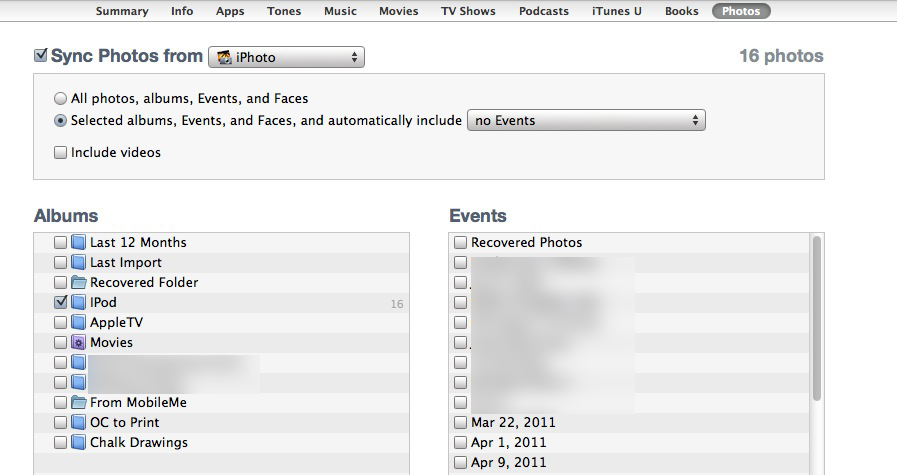
Task: Enable the Include videos checkbox
Action: 61,153
